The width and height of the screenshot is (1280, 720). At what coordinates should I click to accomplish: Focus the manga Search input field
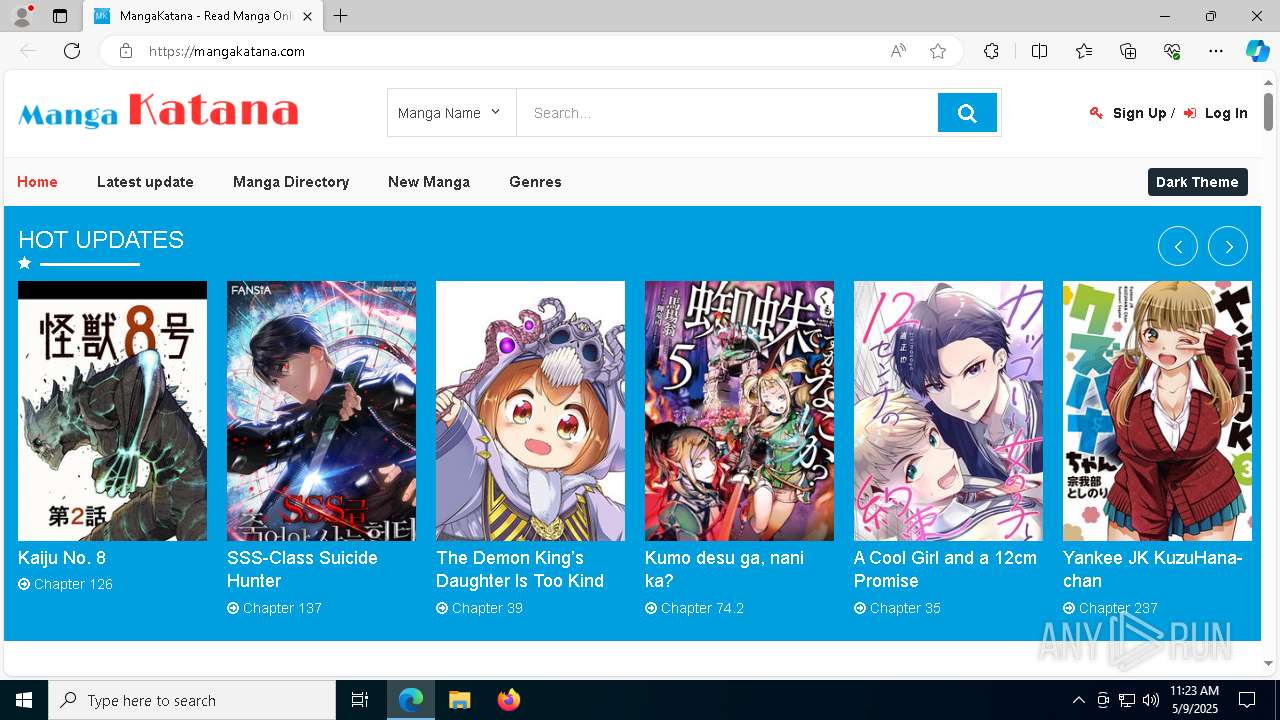pos(727,113)
